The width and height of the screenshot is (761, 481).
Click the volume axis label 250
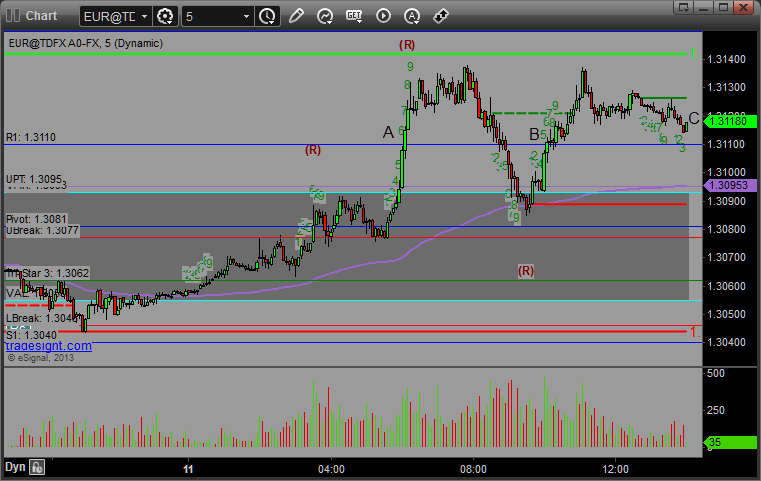(716, 410)
